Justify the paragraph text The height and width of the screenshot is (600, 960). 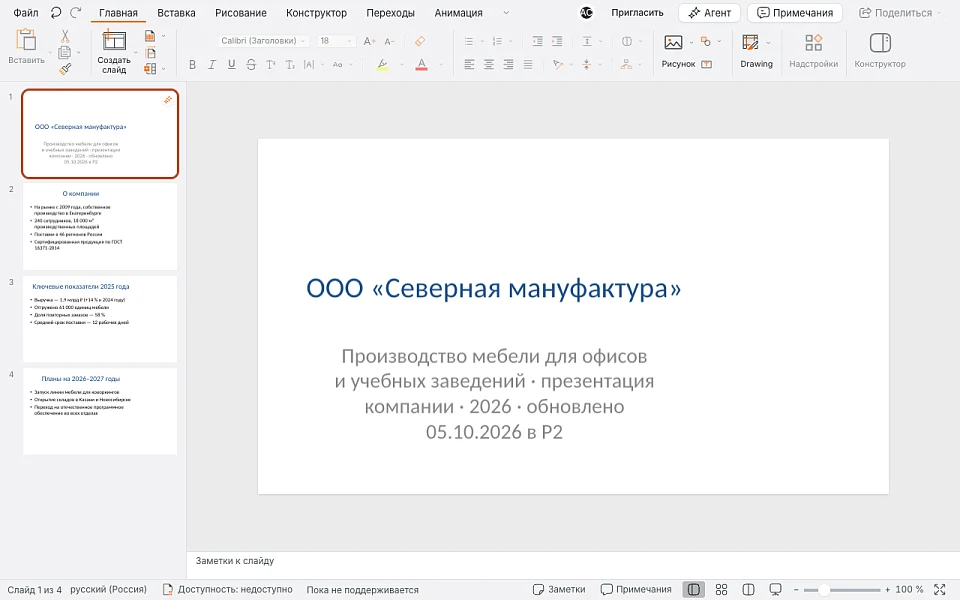click(x=528, y=64)
